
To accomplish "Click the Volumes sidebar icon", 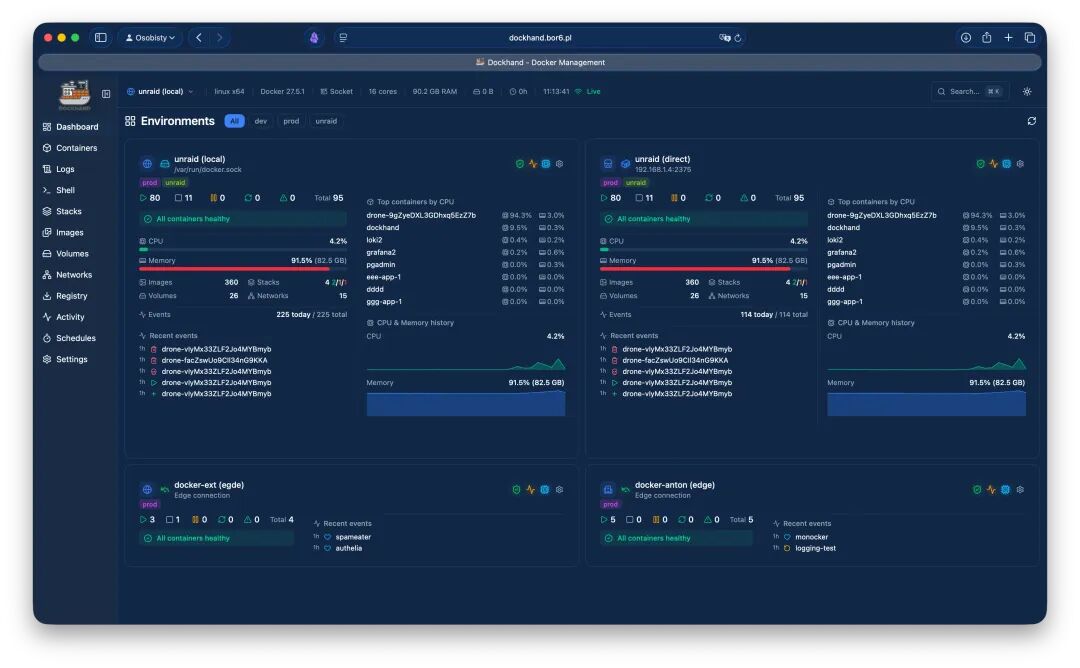I will coord(47,254).
